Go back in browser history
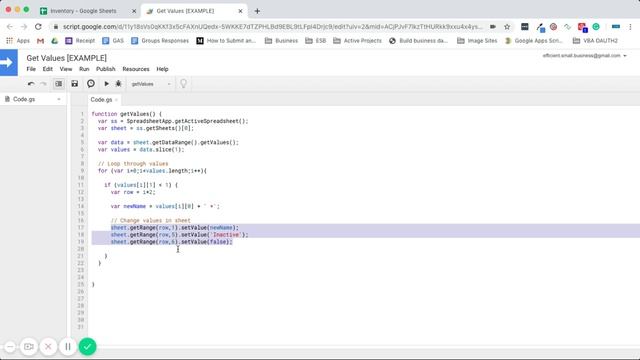 click(x=10, y=27)
